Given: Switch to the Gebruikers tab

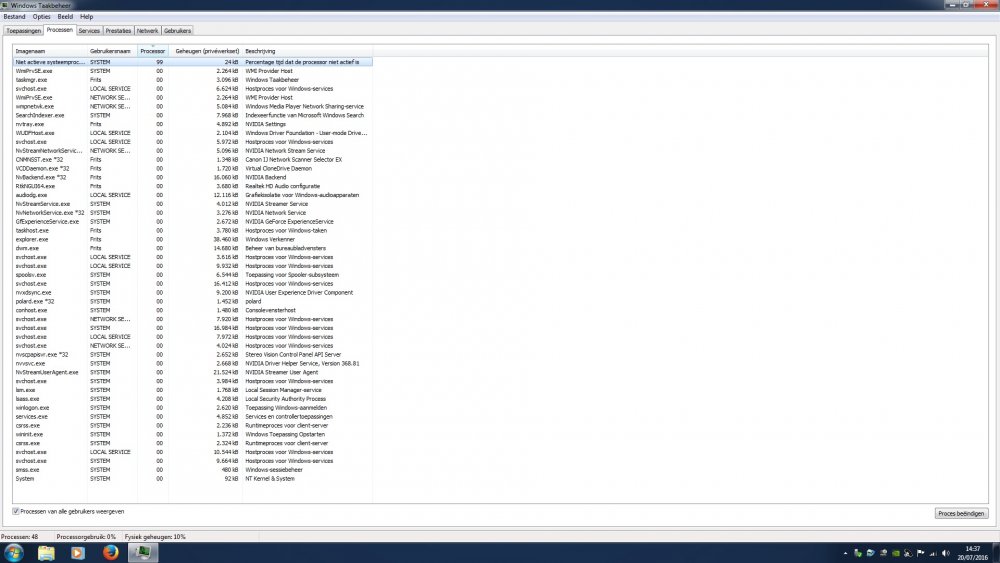Looking at the screenshot, I should click(177, 31).
